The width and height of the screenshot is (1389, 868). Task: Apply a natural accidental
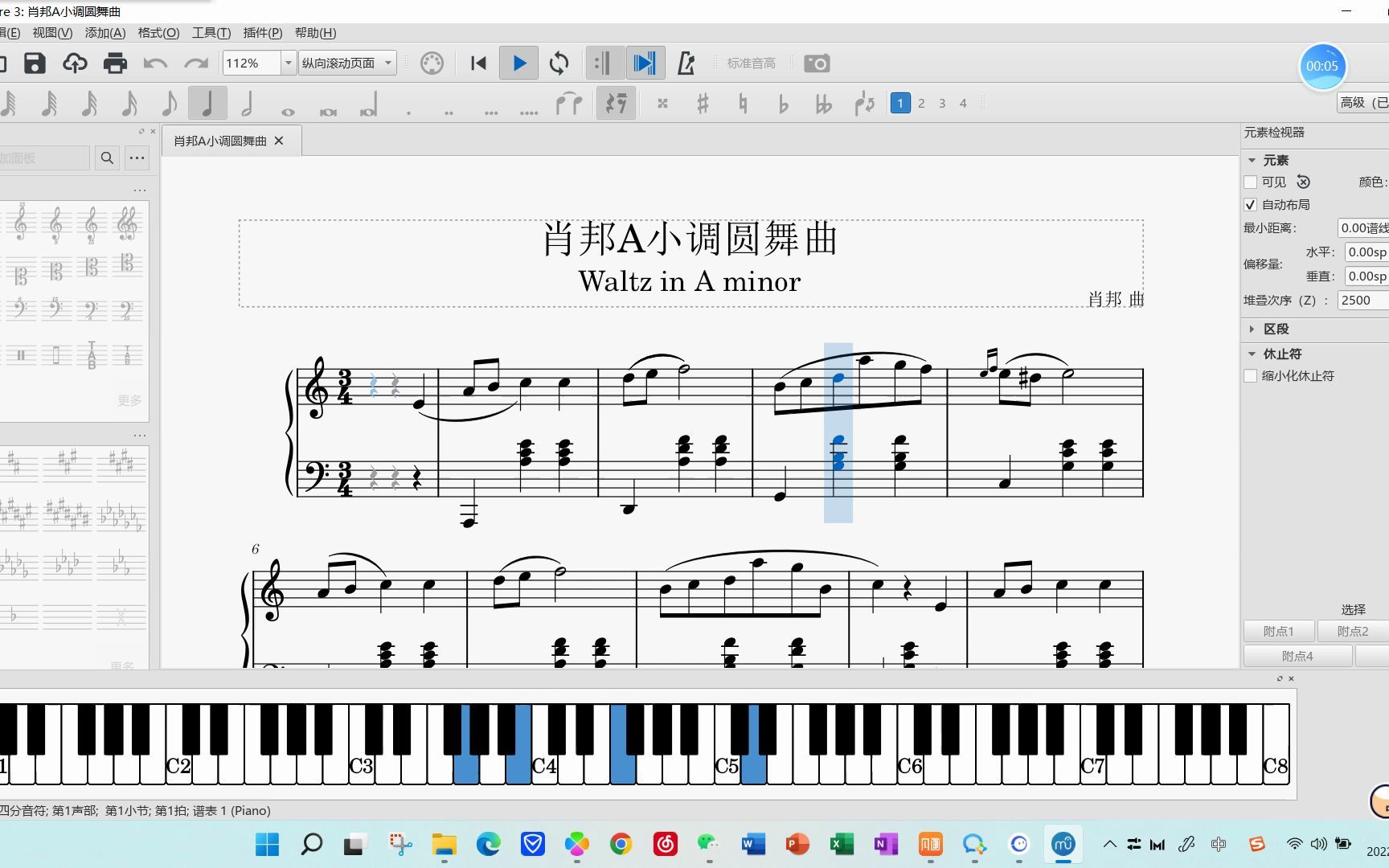[743, 104]
